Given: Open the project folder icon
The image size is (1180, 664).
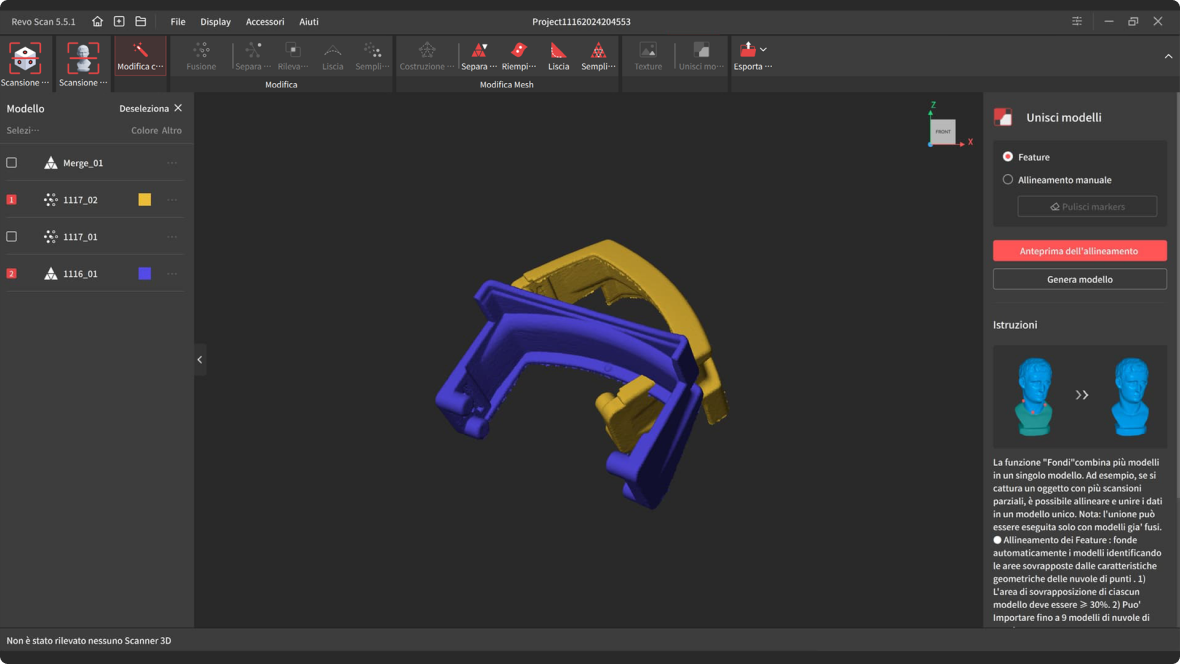Looking at the screenshot, I should (x=141, y=21).
